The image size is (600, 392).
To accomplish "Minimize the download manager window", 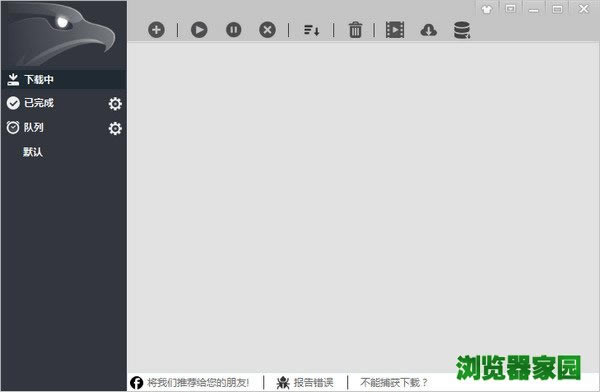I will 534,10.
